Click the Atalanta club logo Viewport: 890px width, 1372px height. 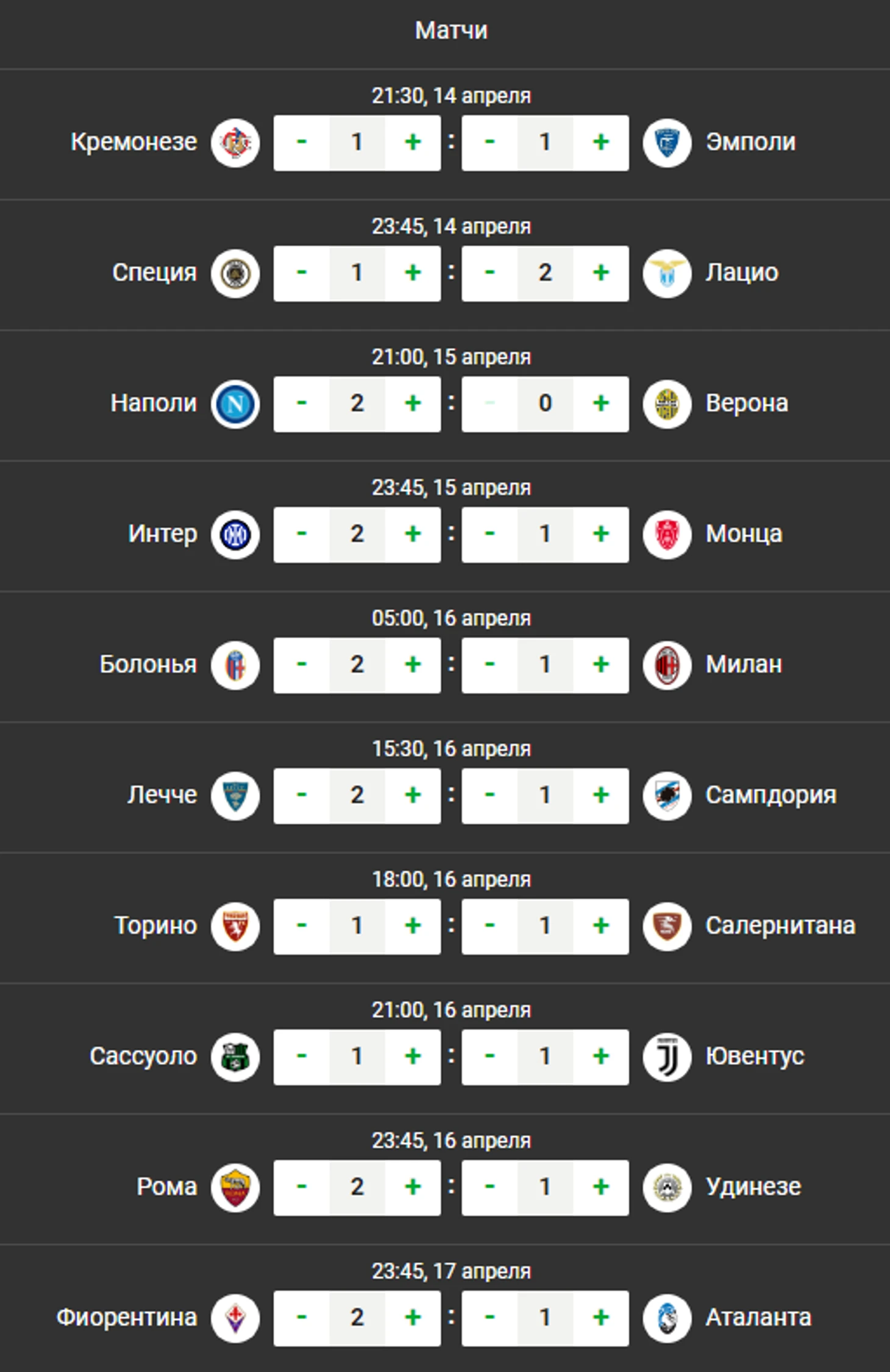667,1318
